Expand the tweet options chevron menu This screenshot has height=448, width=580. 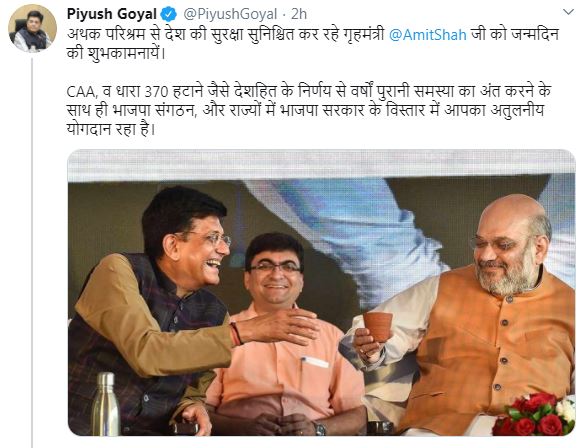[x=568, y=12]
